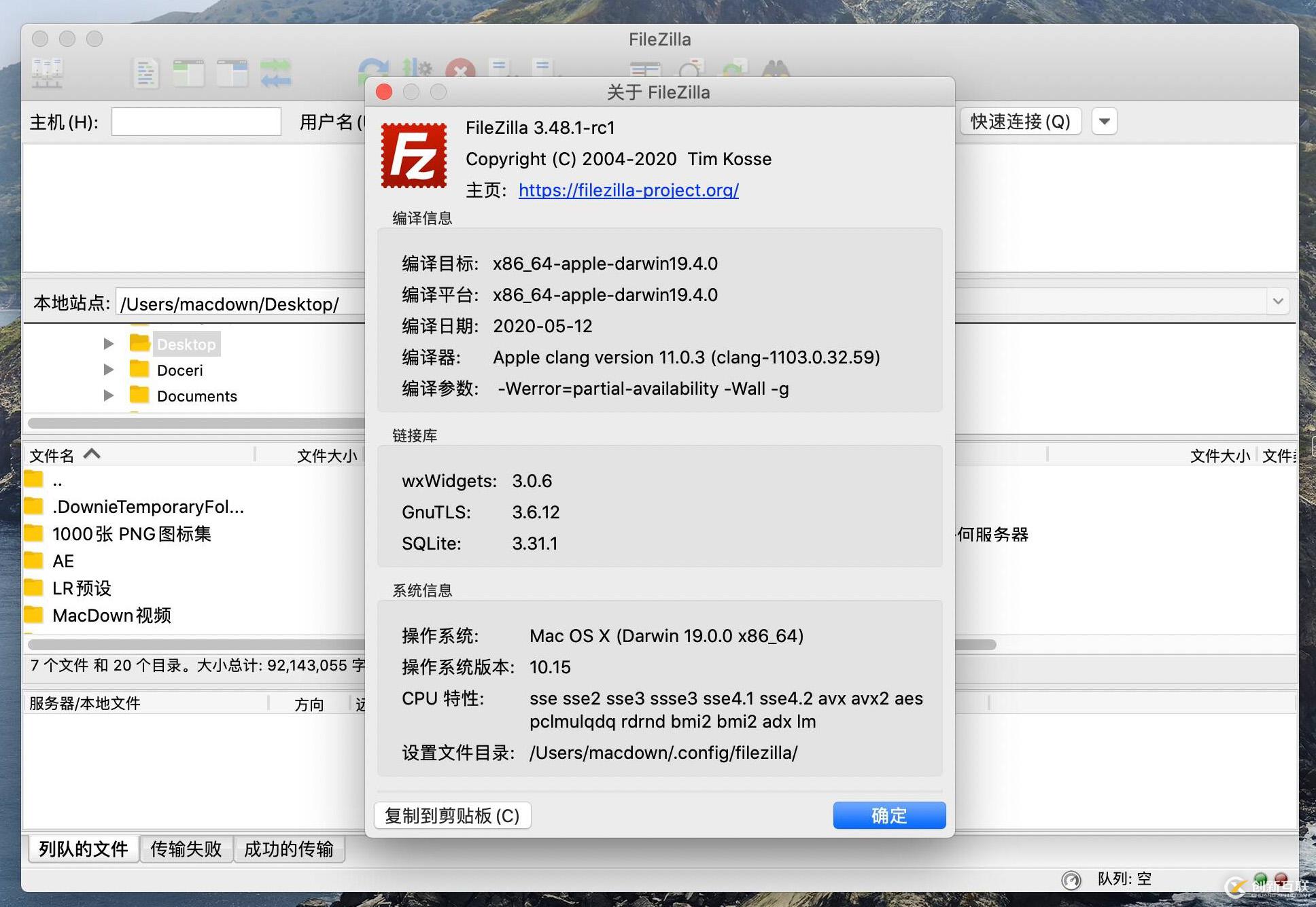Click the process queue icon
This screenshot has height=907, width=1316.
coord(417,69)
